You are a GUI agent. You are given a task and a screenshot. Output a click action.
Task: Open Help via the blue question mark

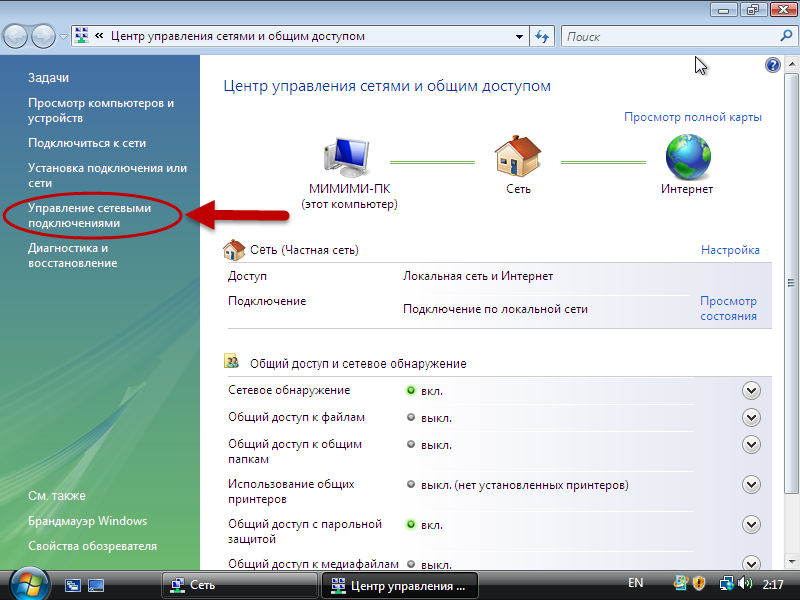(x=772, y=65)
